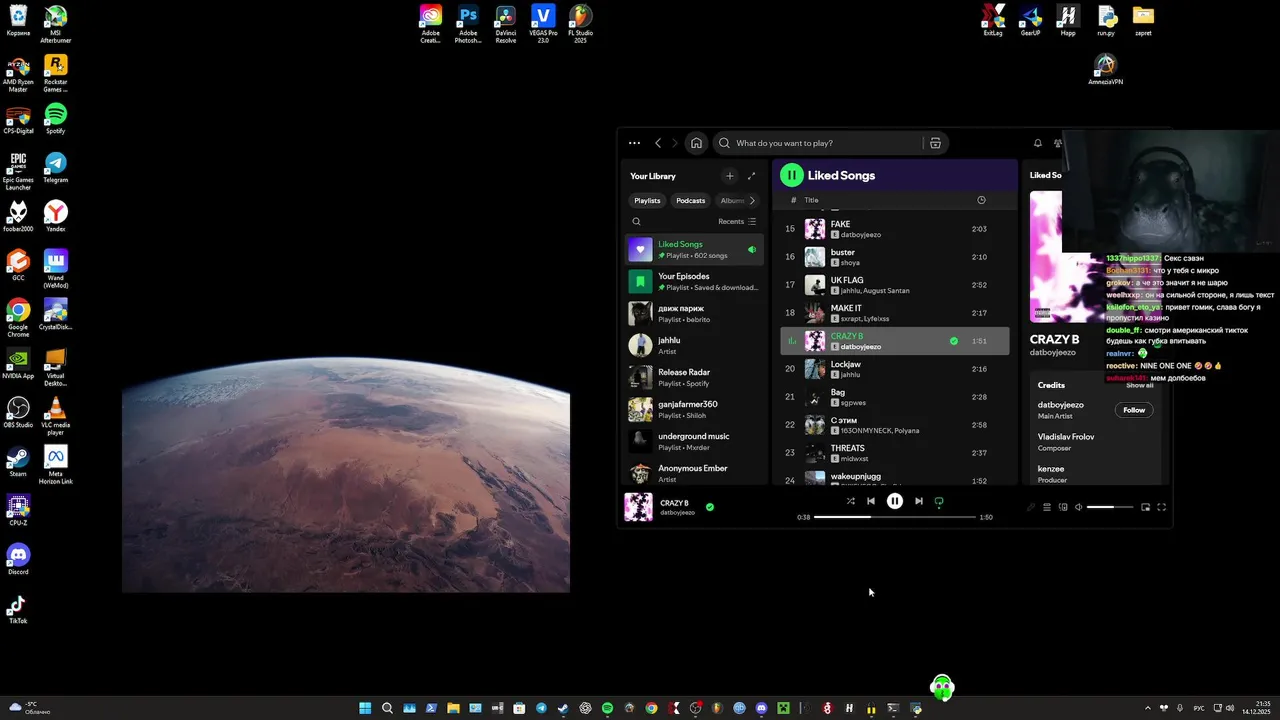Toggle liked checkmark in player bar
The width and height of the screenshot is (1280, 720).
point(710,507)
